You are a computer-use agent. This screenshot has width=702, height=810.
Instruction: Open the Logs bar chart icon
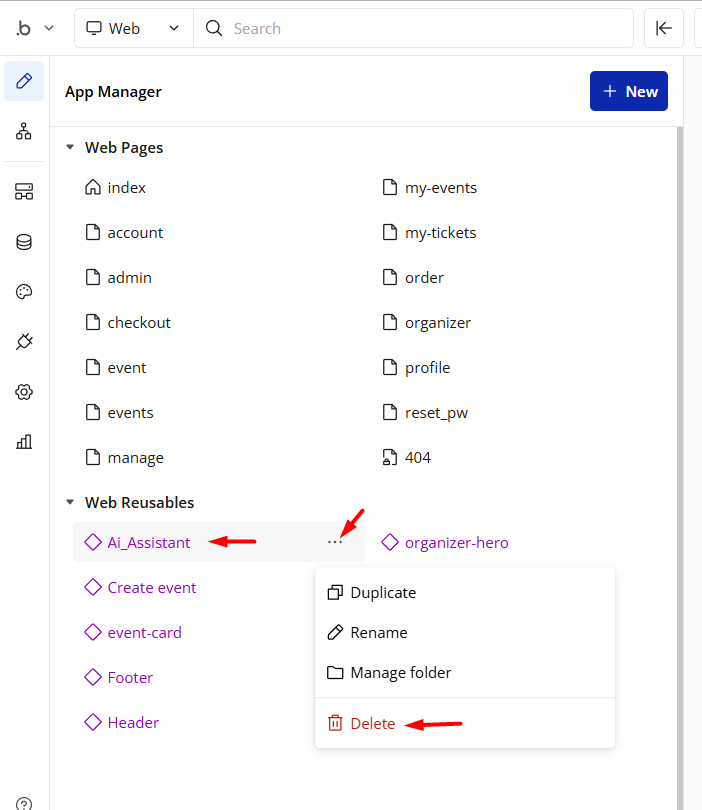tap(24, 442)
